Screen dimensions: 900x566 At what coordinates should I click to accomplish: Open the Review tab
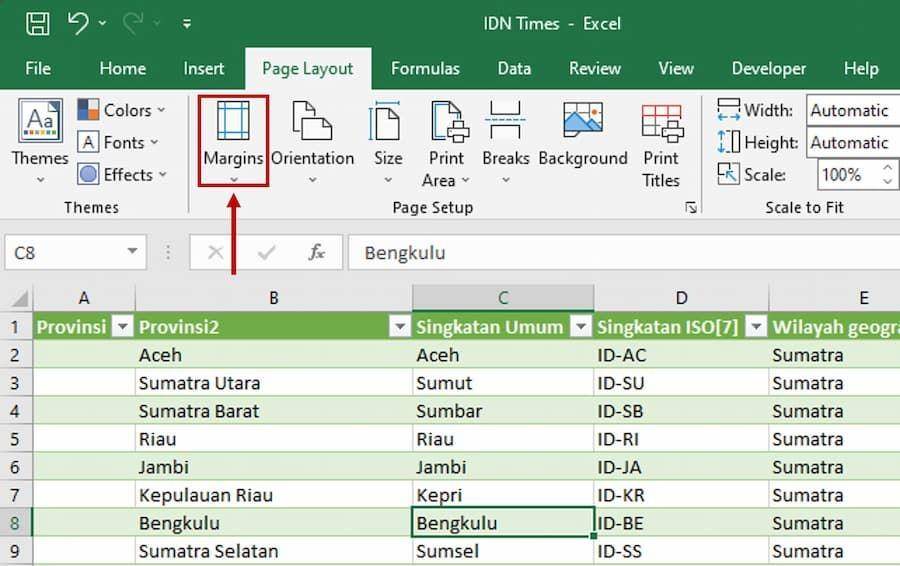pos(595,68)
